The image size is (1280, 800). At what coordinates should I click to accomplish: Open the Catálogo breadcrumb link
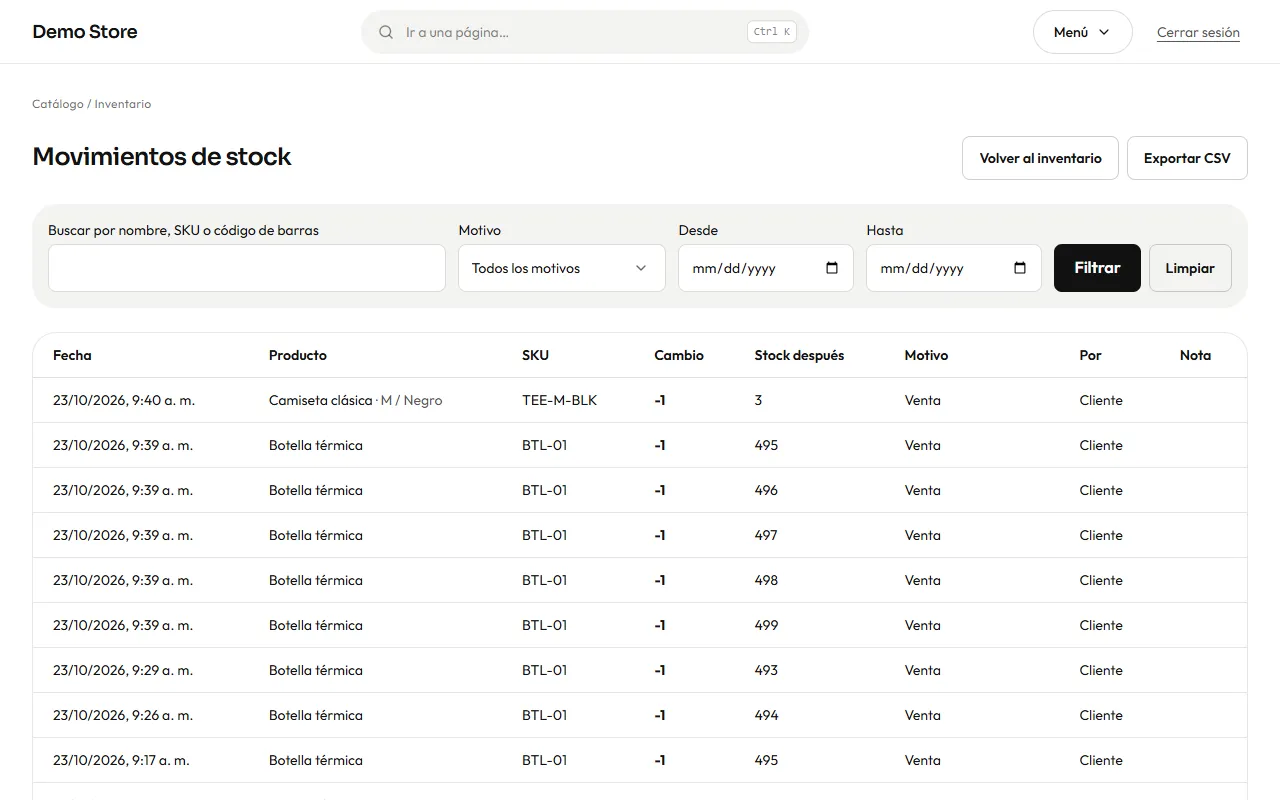click(x=58, y=104)
